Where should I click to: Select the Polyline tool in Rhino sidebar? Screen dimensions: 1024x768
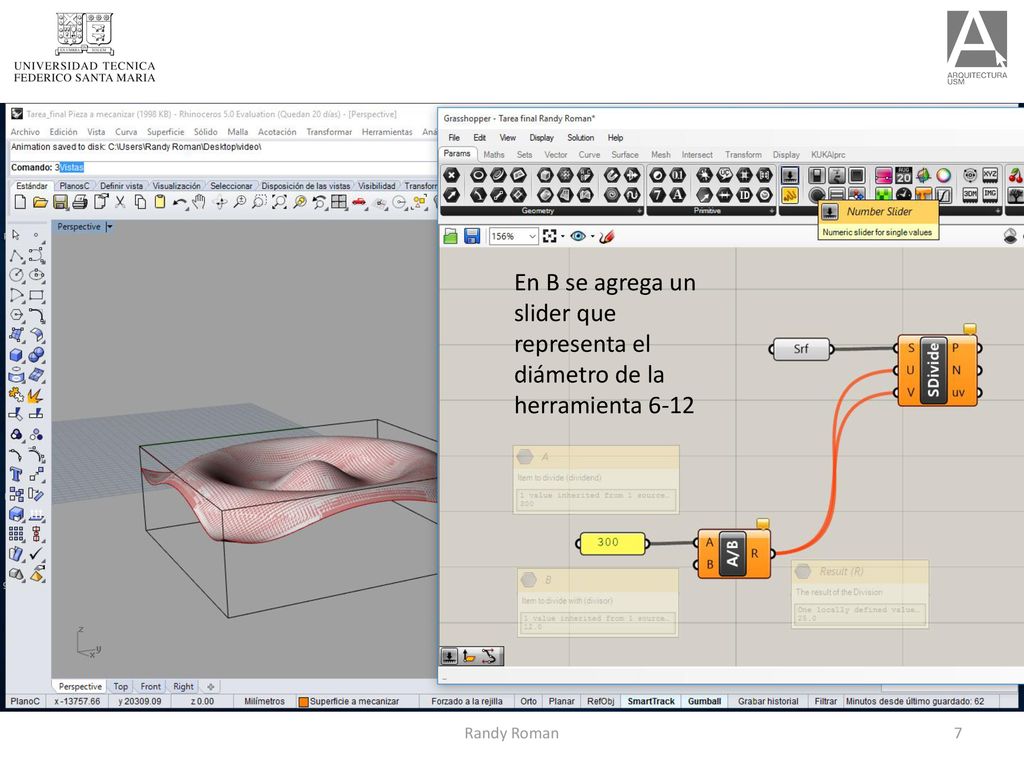coord(16,255)
